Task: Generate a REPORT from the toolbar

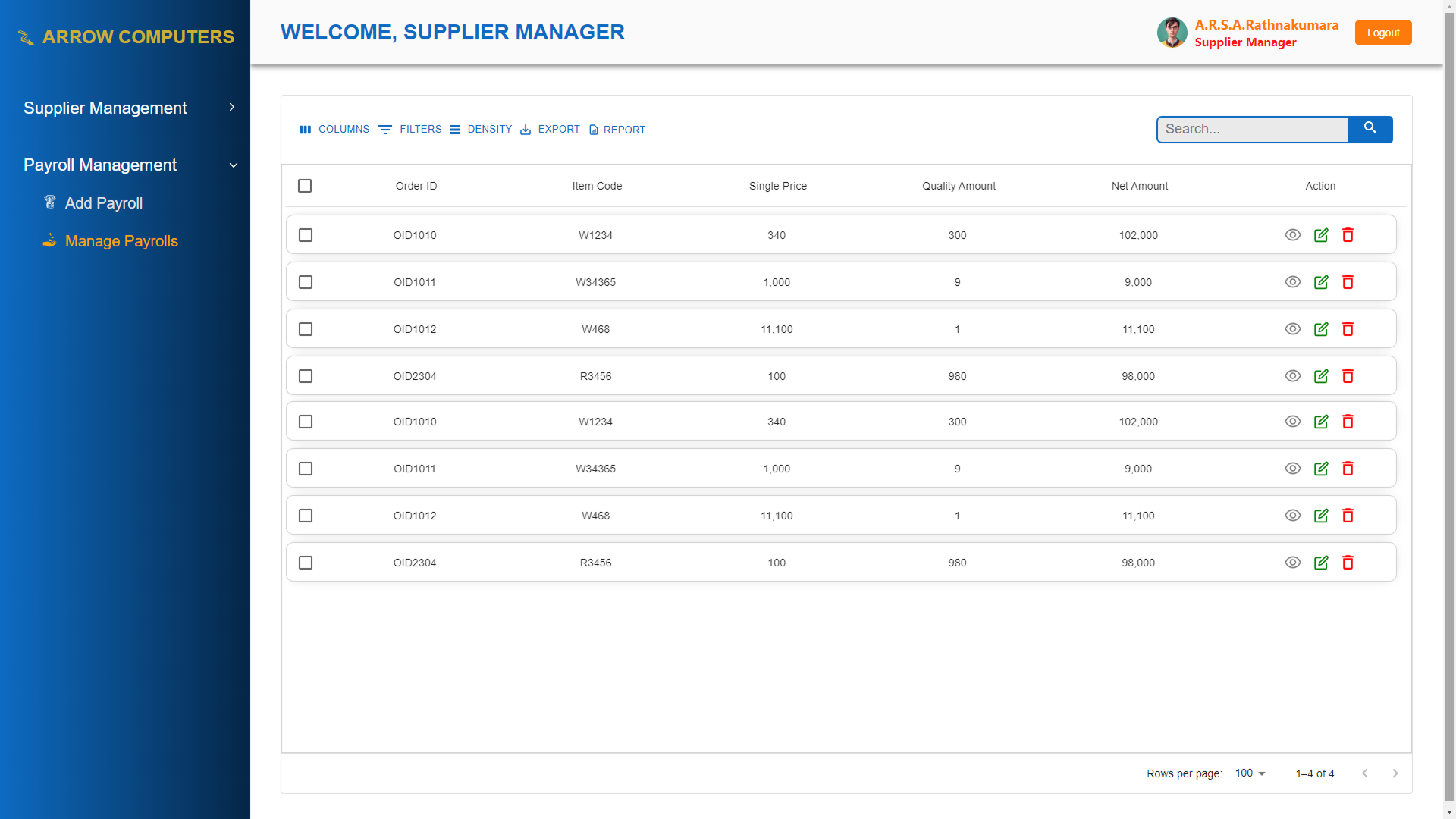Action: pos(617,130)
